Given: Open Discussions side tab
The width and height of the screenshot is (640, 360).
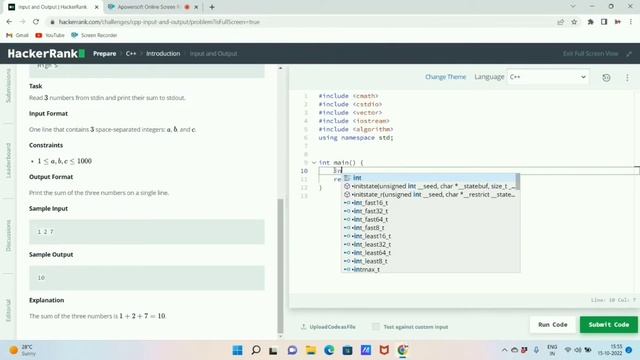Looking at the screenshot, I should click(8, 236).
